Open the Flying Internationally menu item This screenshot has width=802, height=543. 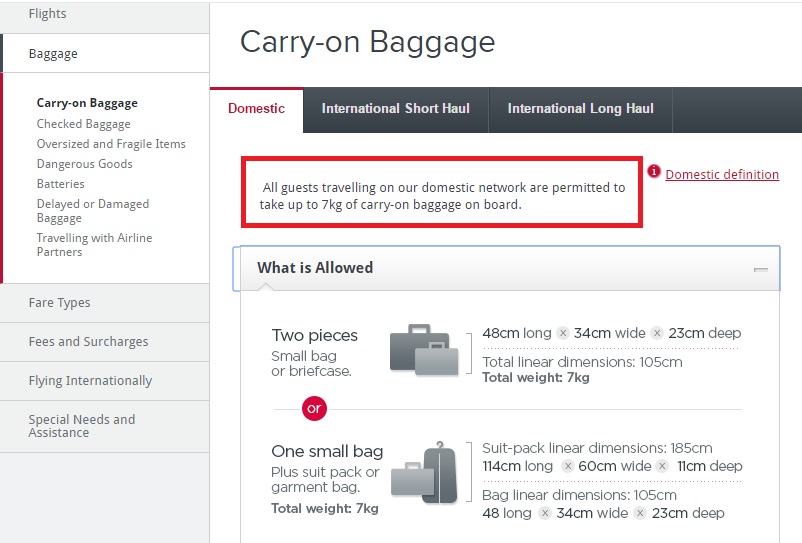[x=104, y=381]
